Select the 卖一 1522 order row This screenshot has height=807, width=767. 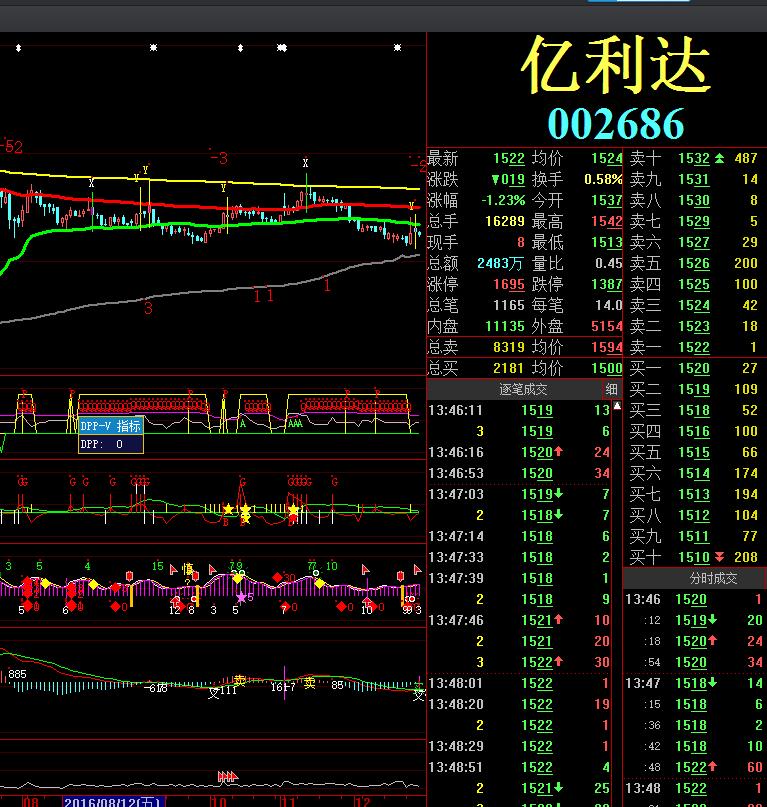click(x=694, y=347)
